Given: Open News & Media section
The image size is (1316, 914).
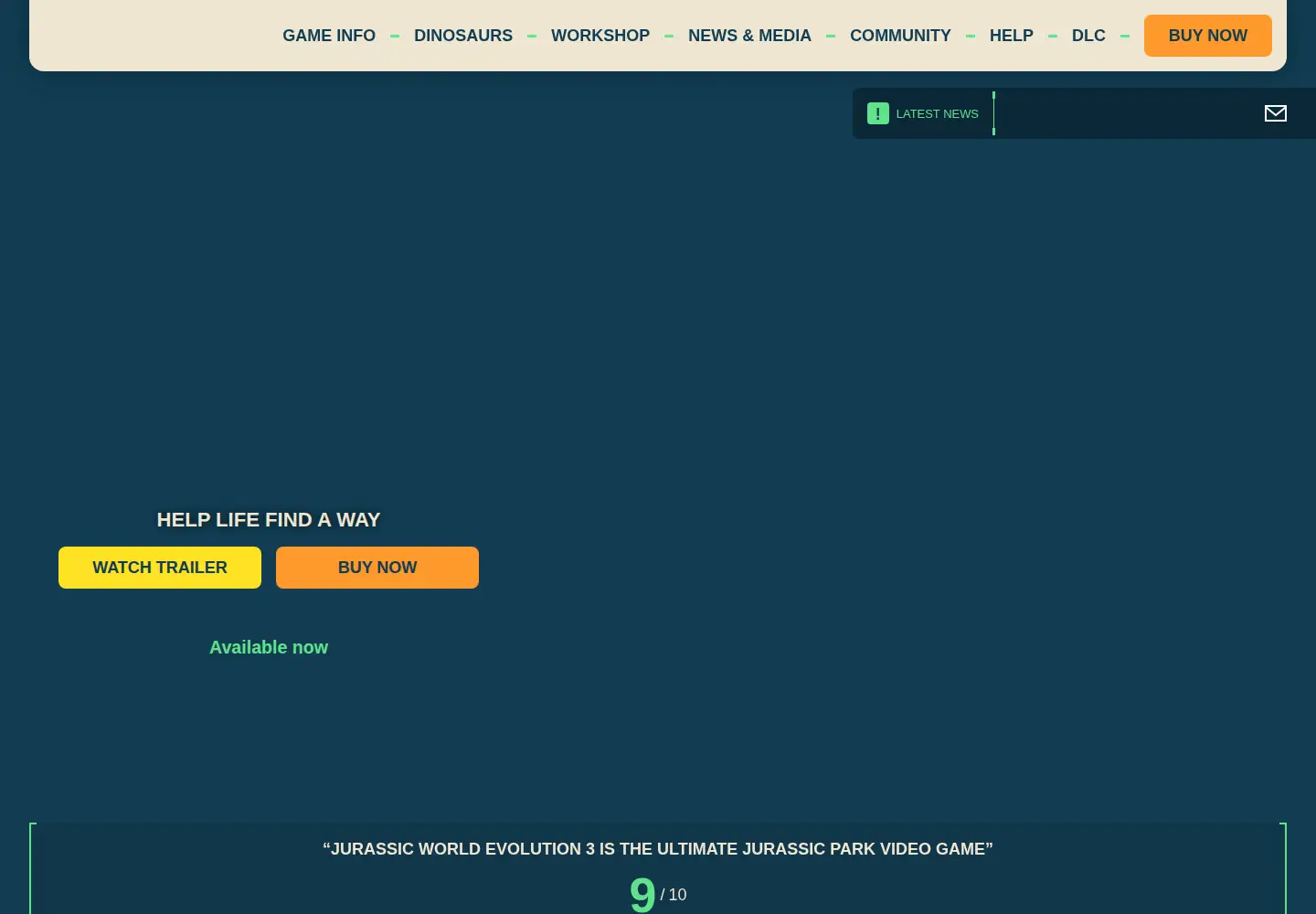Looking at the screenshot, I should click(749, 36).
